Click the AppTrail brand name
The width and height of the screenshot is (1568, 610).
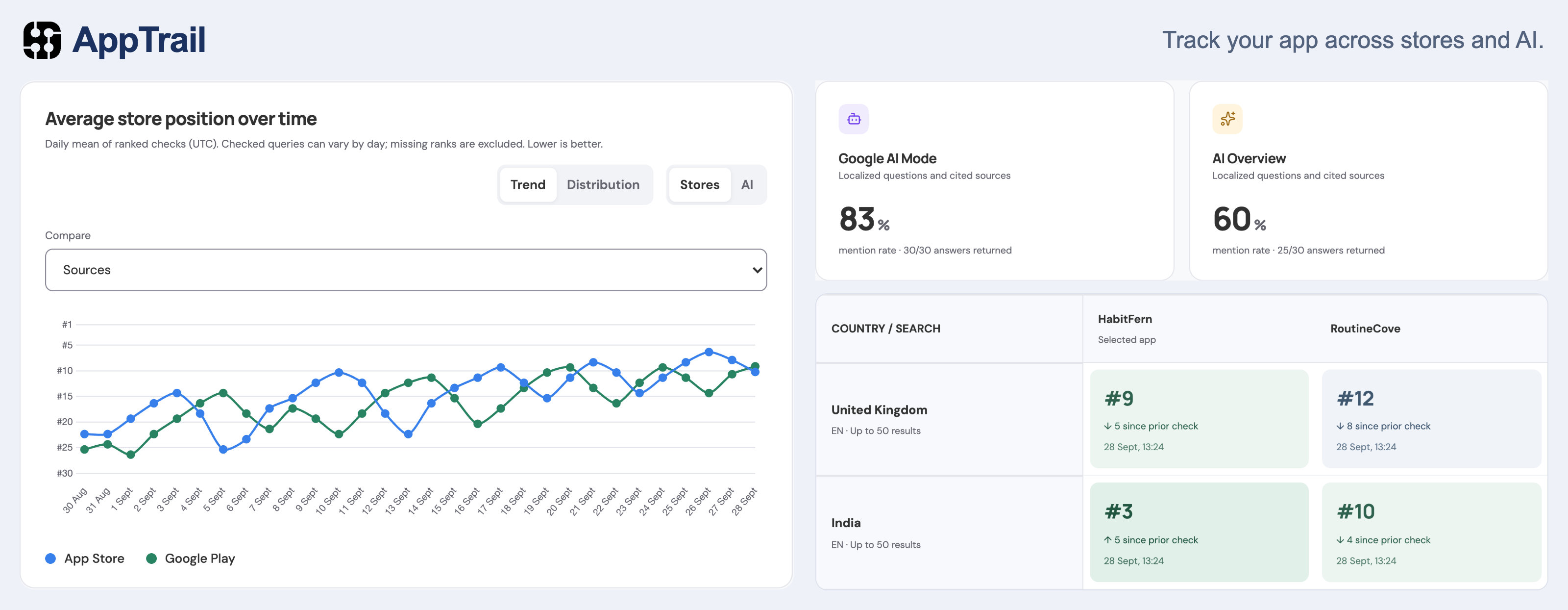coord(139,40)
